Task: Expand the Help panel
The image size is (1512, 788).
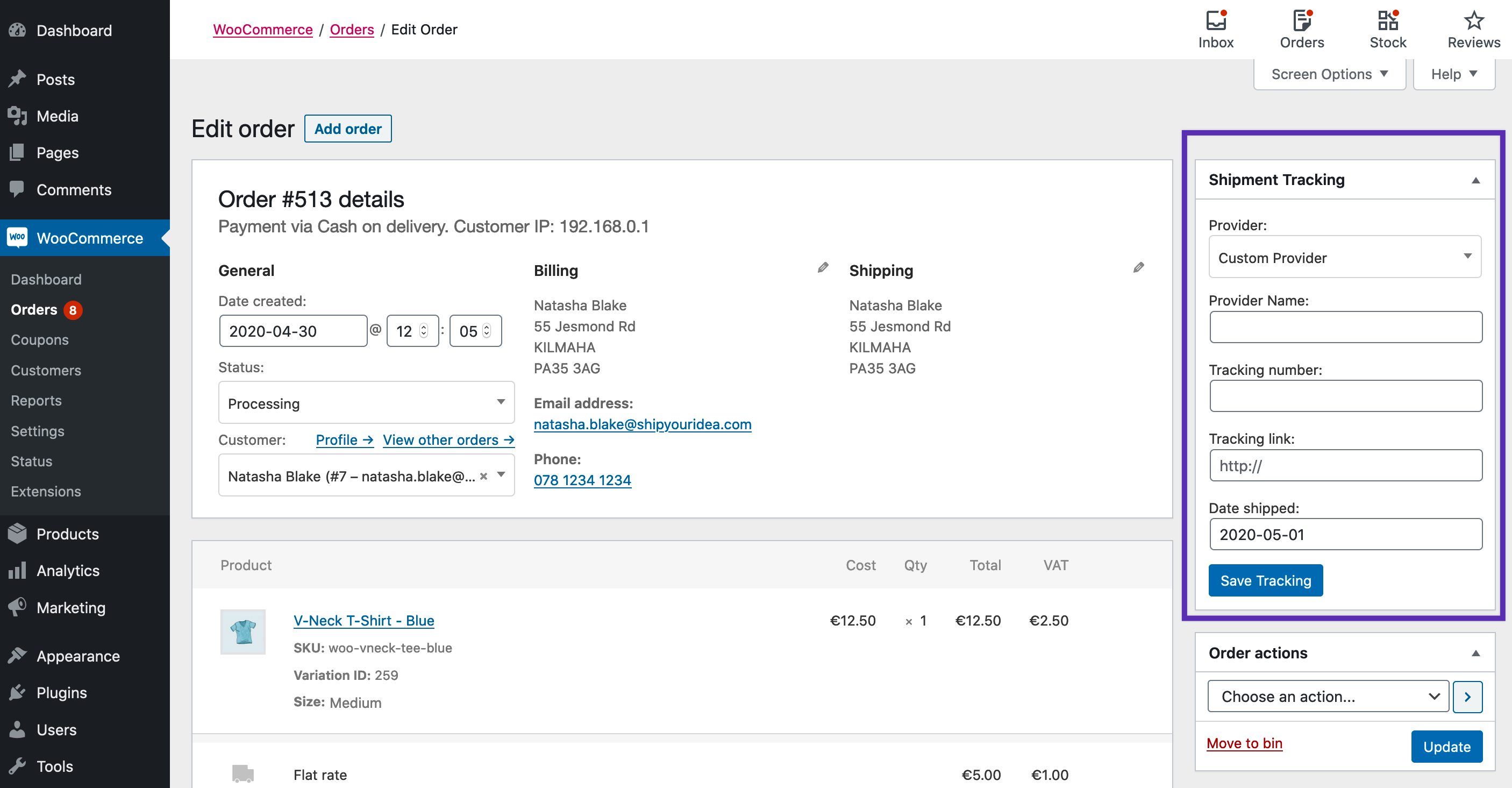Action: click(1453, 74)
